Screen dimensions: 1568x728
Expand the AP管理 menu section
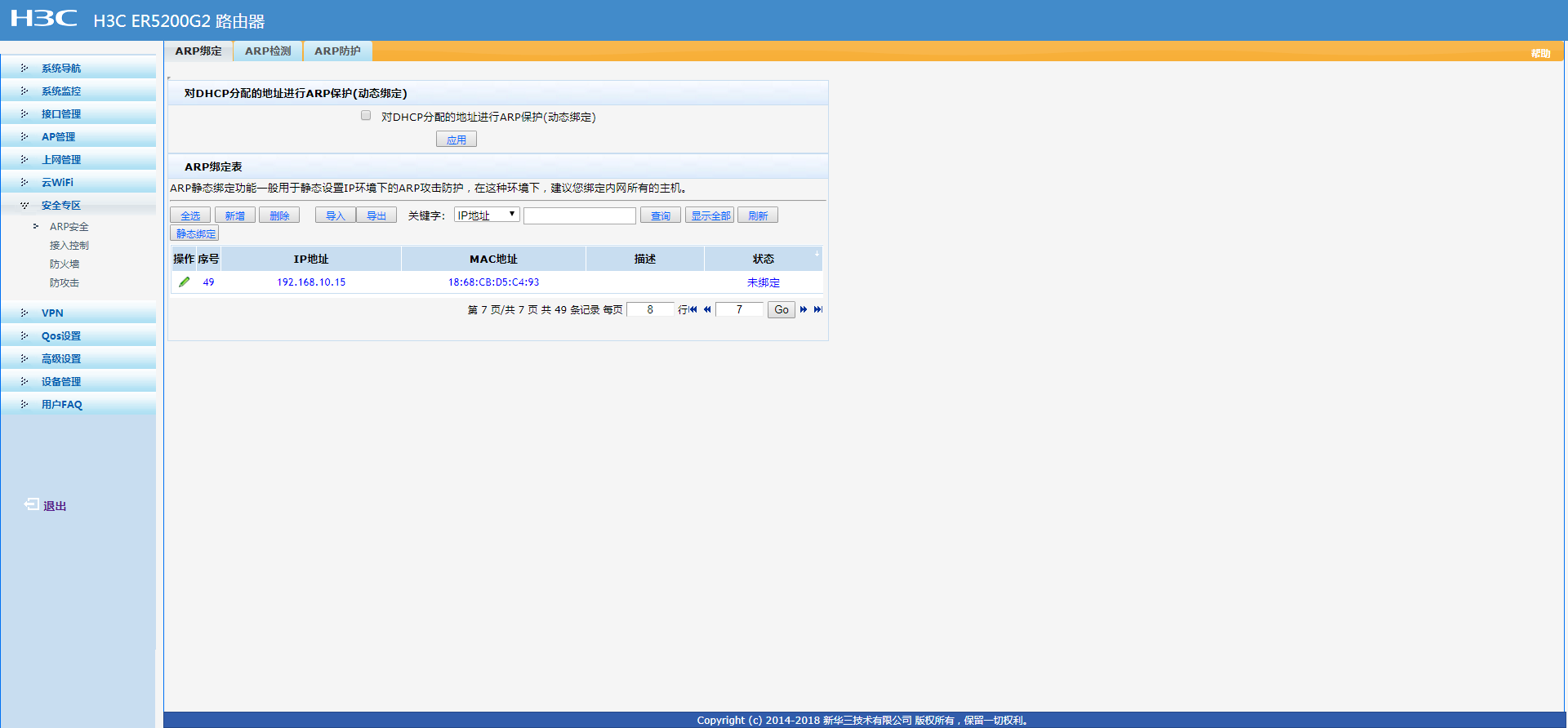click(78, 136)
